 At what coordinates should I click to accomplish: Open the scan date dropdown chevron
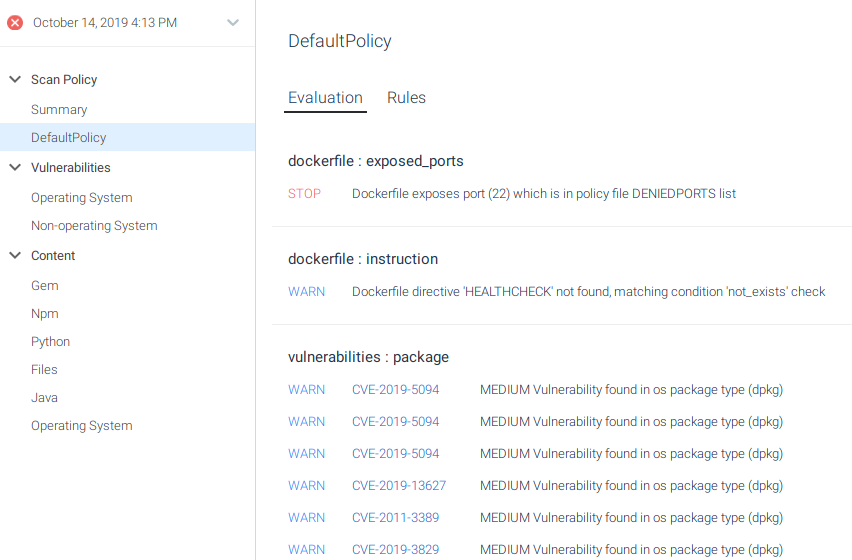[x=233, y=23]
